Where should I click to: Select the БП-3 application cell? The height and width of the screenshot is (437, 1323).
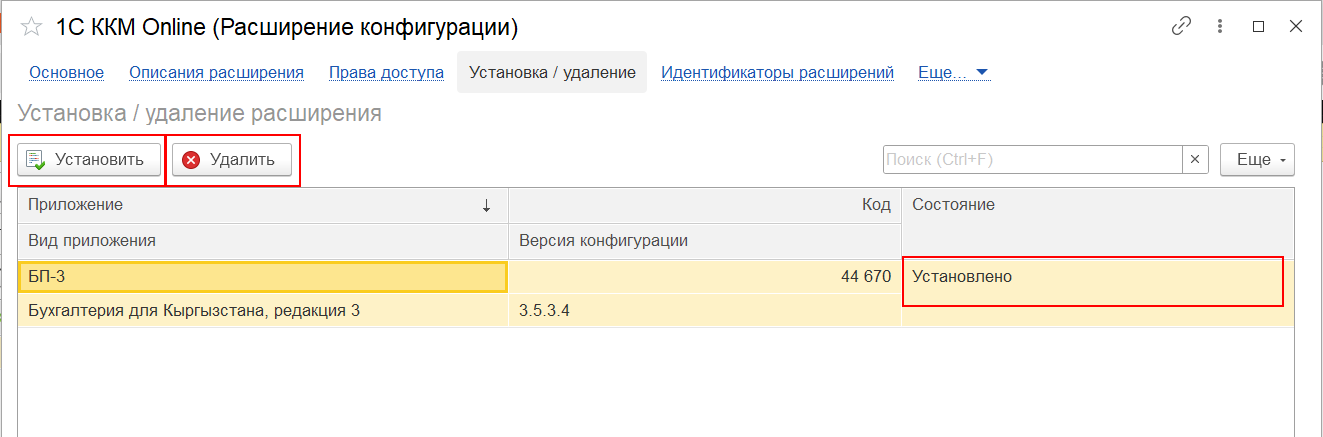(x=263, y=277)
